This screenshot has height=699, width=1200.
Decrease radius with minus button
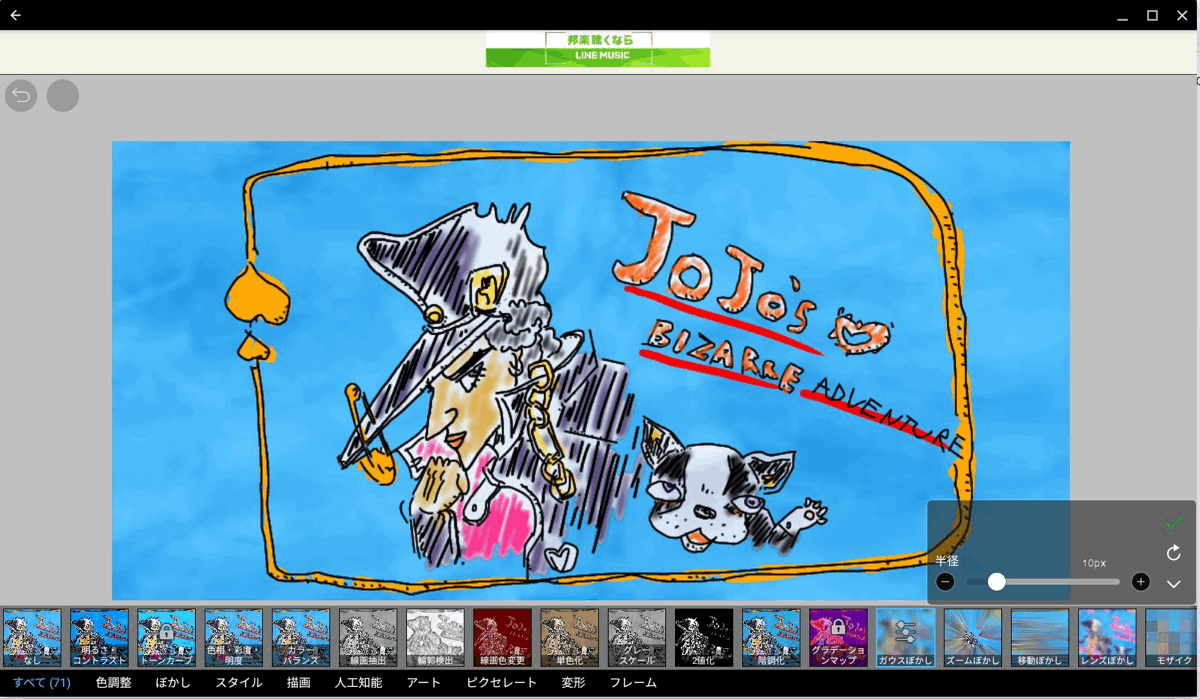point(945,582)
